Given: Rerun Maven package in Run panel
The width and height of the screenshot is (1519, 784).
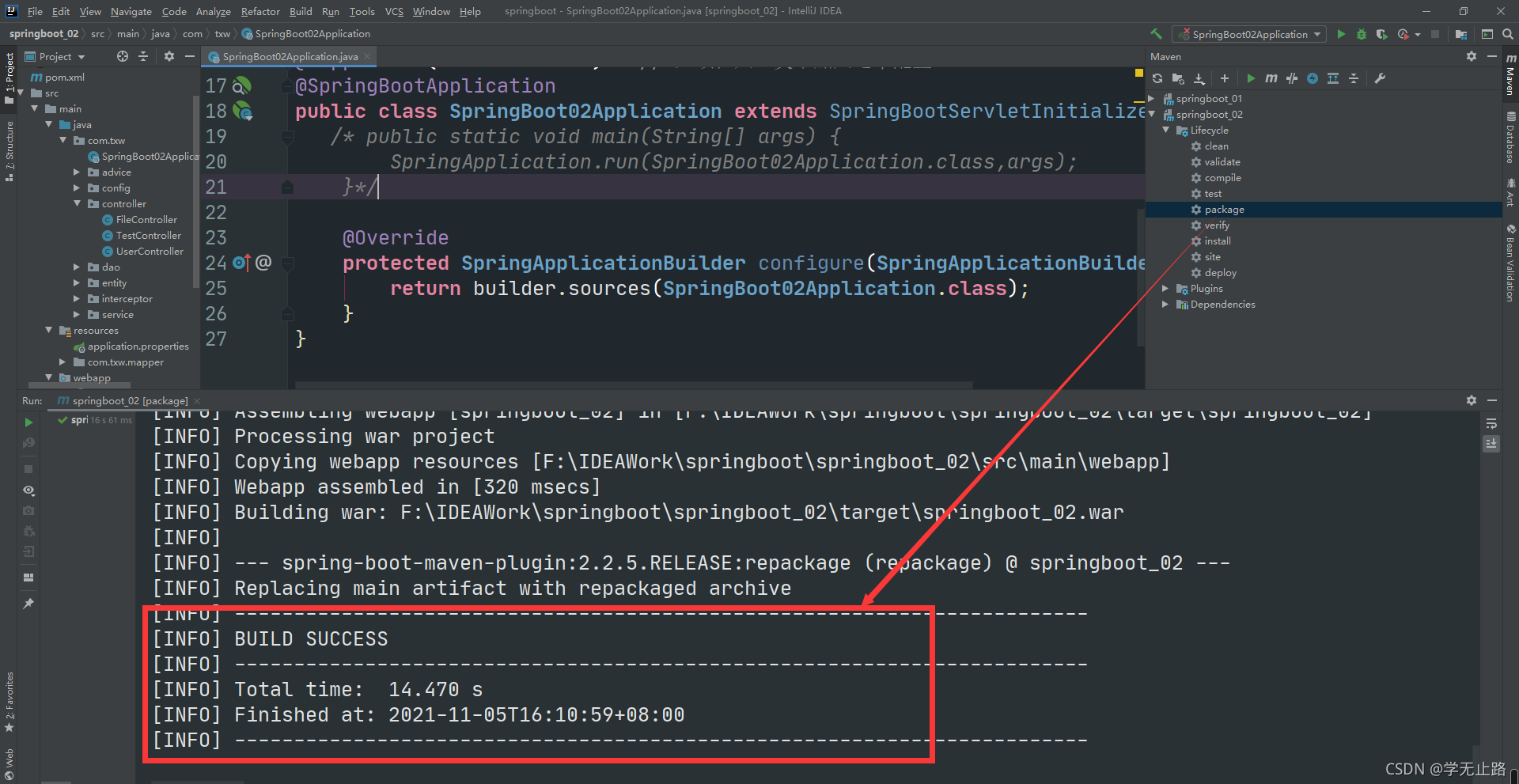Looking at the screenshot, I should [x=28, y=422].
